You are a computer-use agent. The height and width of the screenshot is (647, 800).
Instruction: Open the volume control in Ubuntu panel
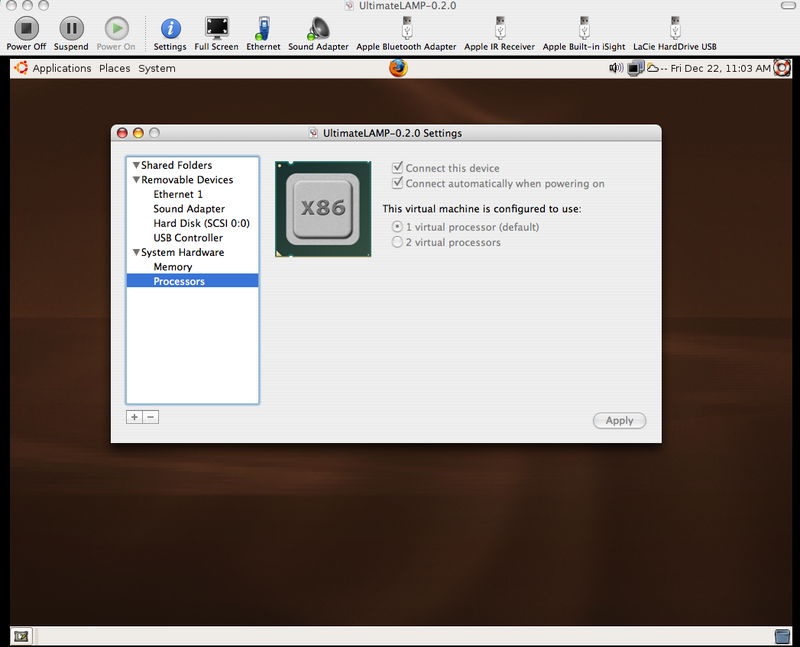click(x=616, y=68)
